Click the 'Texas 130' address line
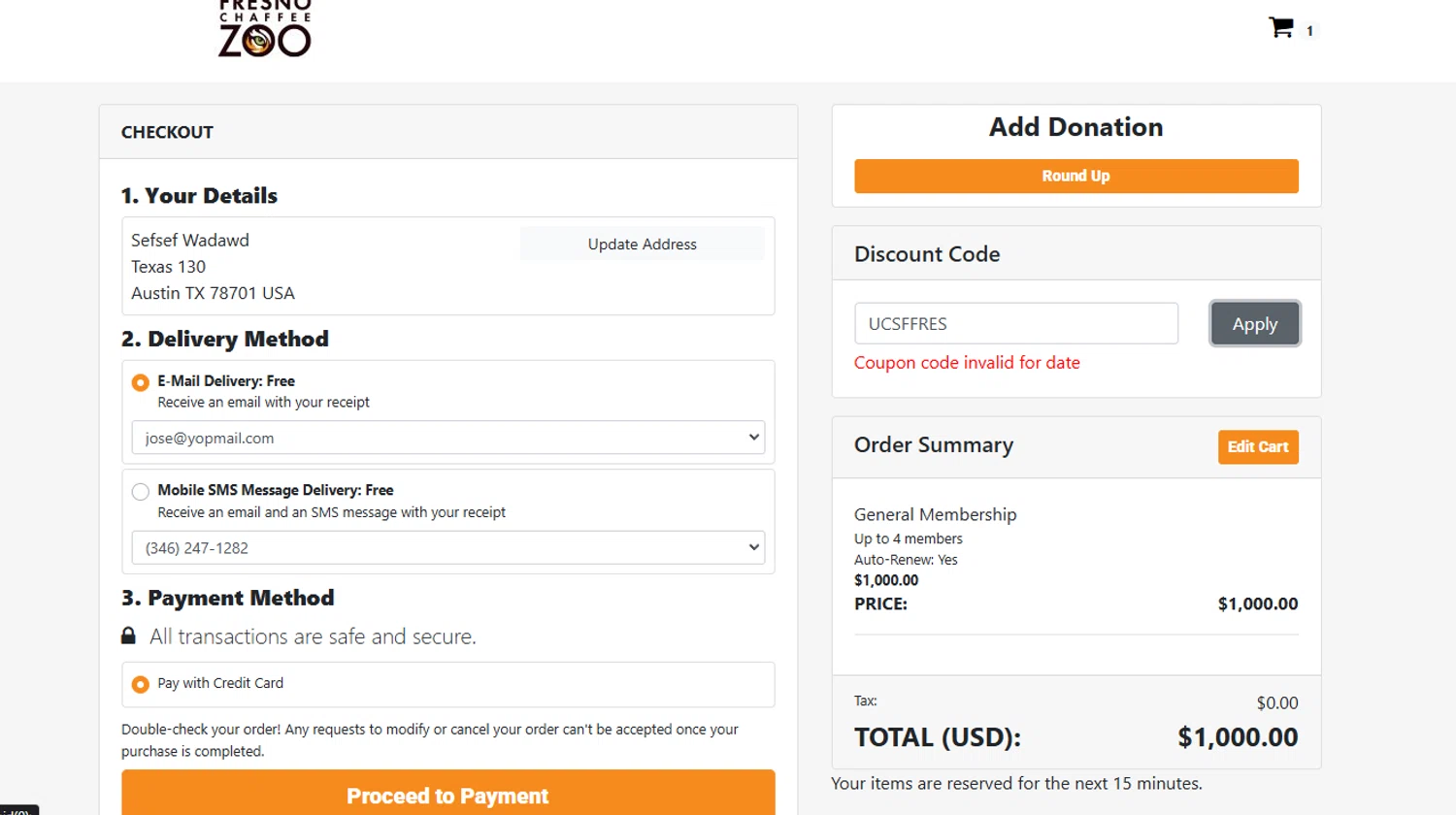 click(x=168, y=267)
